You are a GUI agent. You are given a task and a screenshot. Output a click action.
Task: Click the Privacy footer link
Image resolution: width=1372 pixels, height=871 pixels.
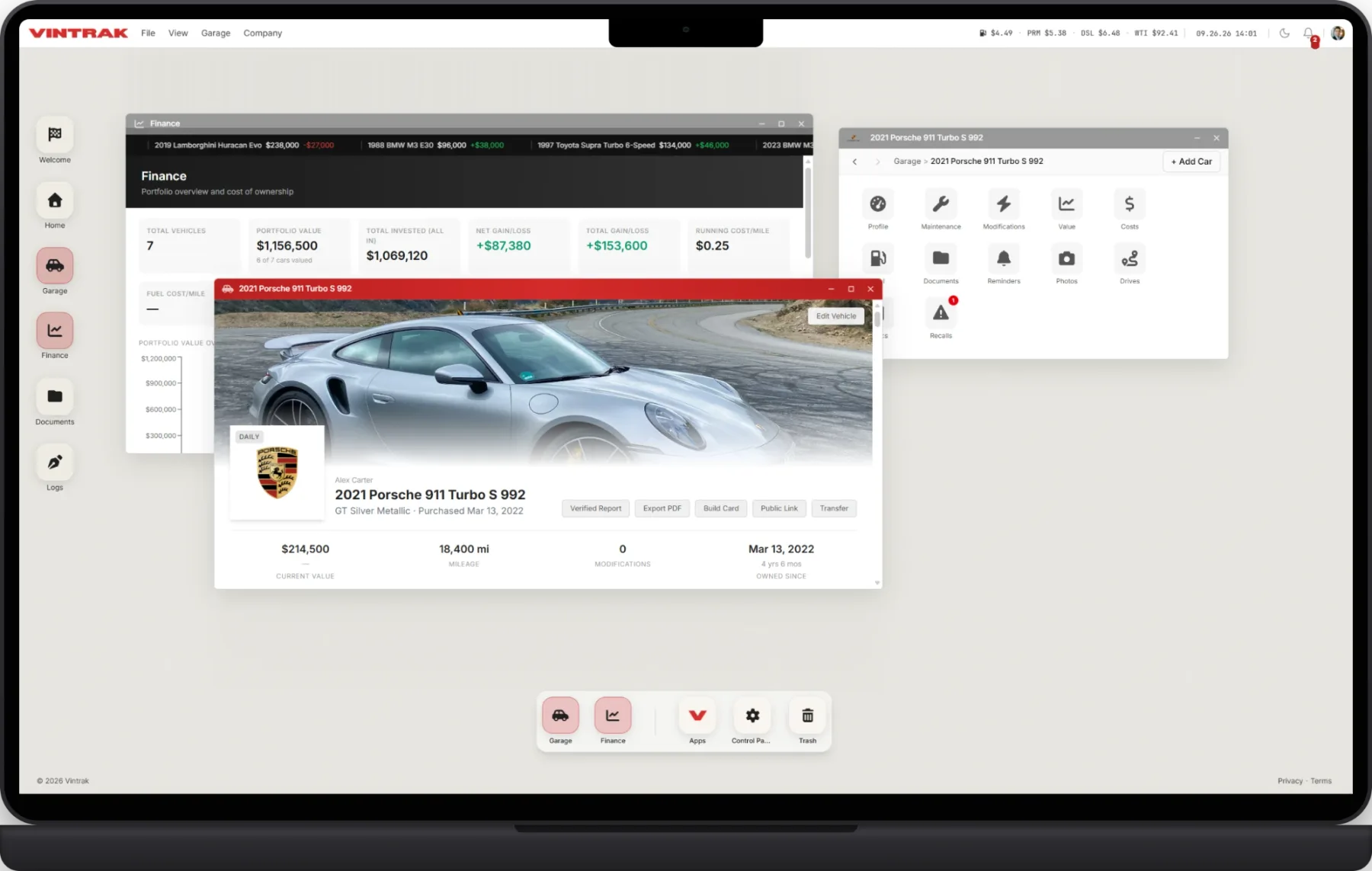pos(1290,781)
